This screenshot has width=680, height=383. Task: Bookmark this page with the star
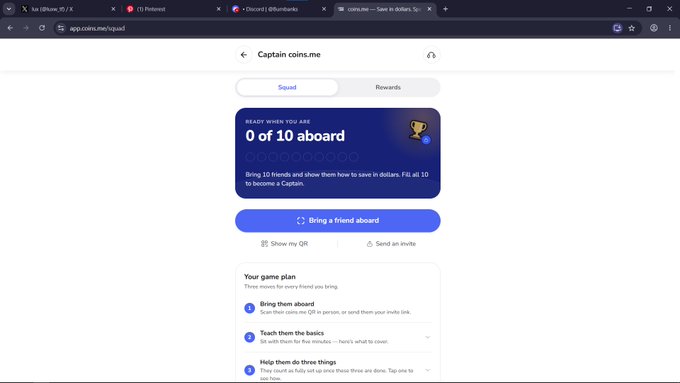click(631, 28)
